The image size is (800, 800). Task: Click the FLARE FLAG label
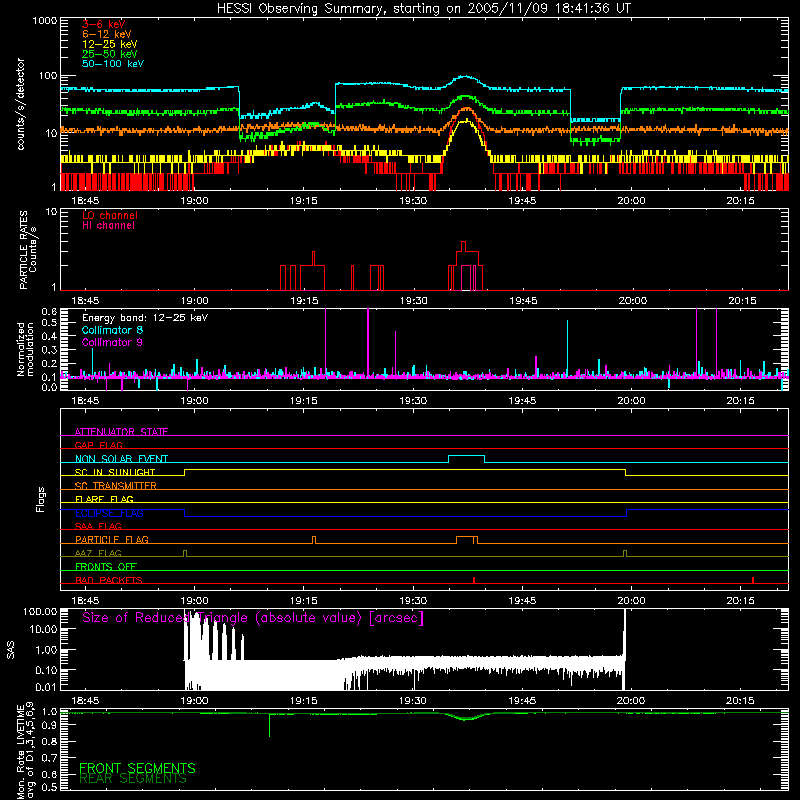104,499
